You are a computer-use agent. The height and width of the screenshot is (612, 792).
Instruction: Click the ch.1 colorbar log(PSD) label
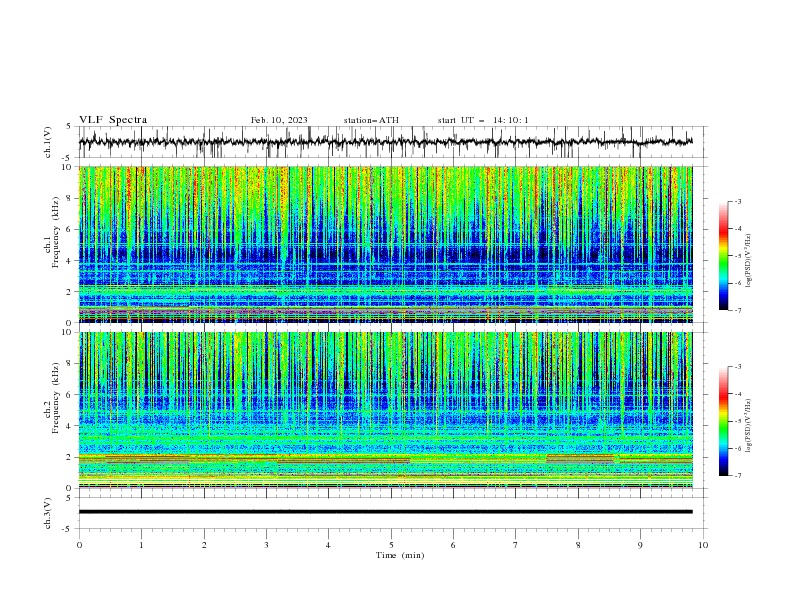pos(749,261)
